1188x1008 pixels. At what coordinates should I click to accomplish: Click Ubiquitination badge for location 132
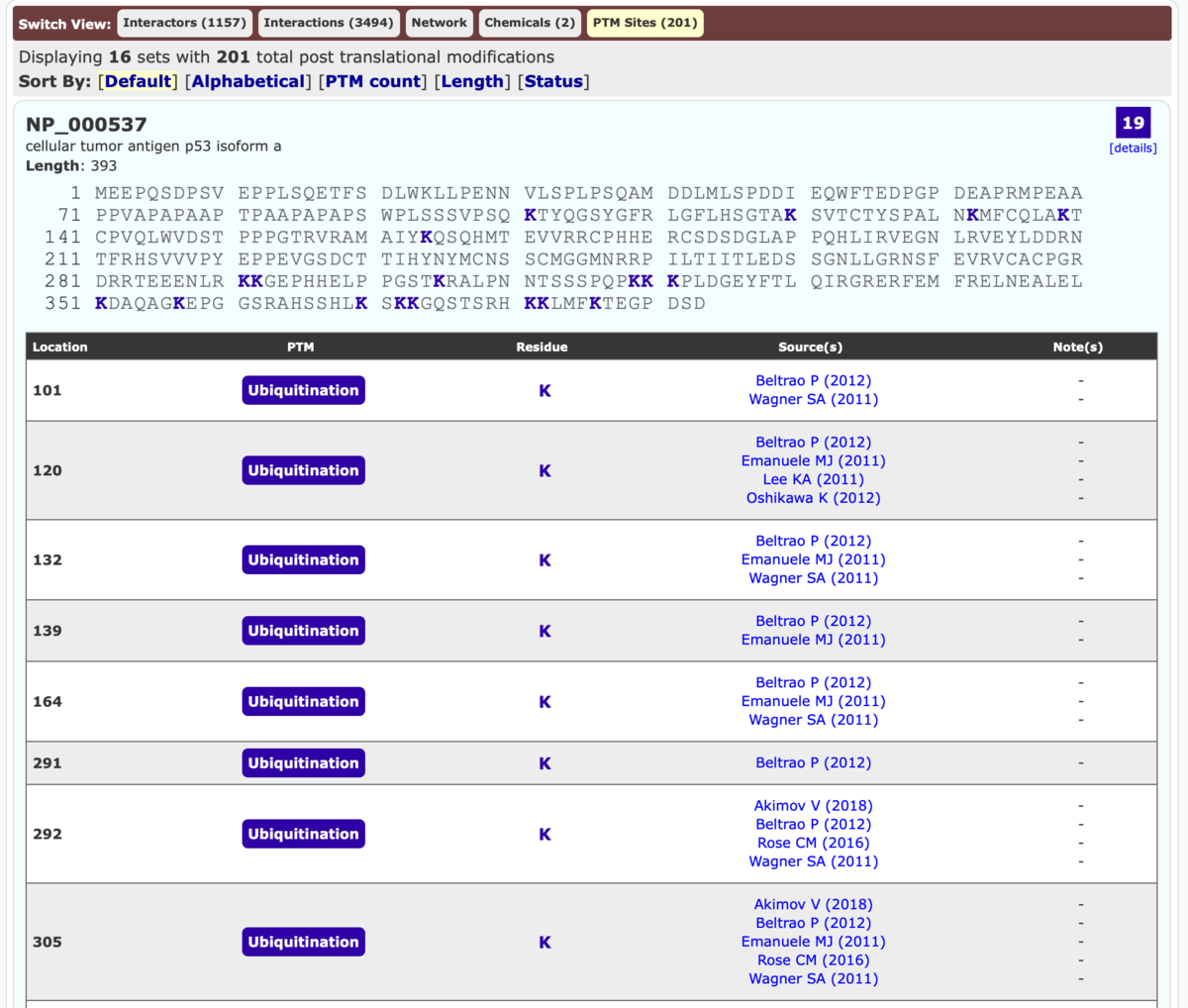point(304,559)
